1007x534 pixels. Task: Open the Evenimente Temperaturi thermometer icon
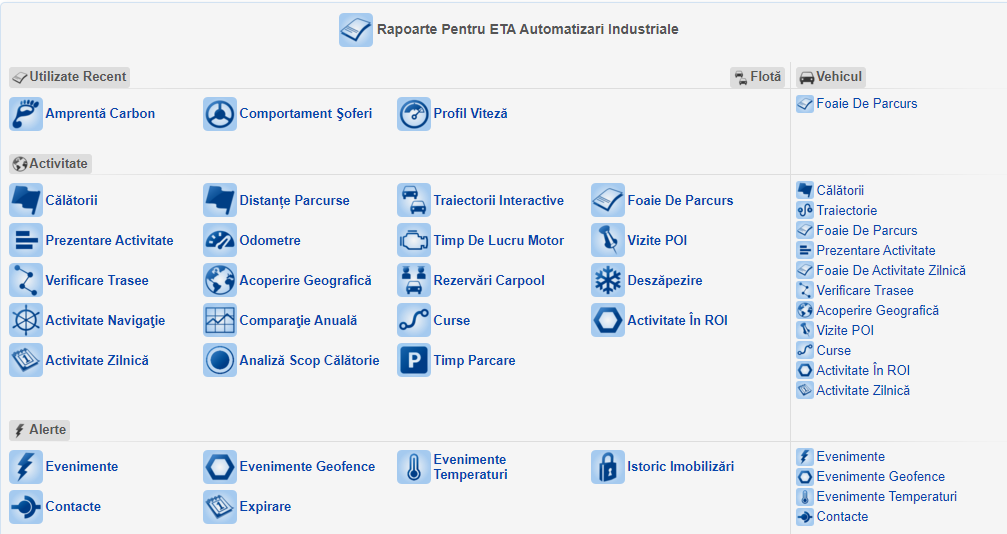pos(414,467)
